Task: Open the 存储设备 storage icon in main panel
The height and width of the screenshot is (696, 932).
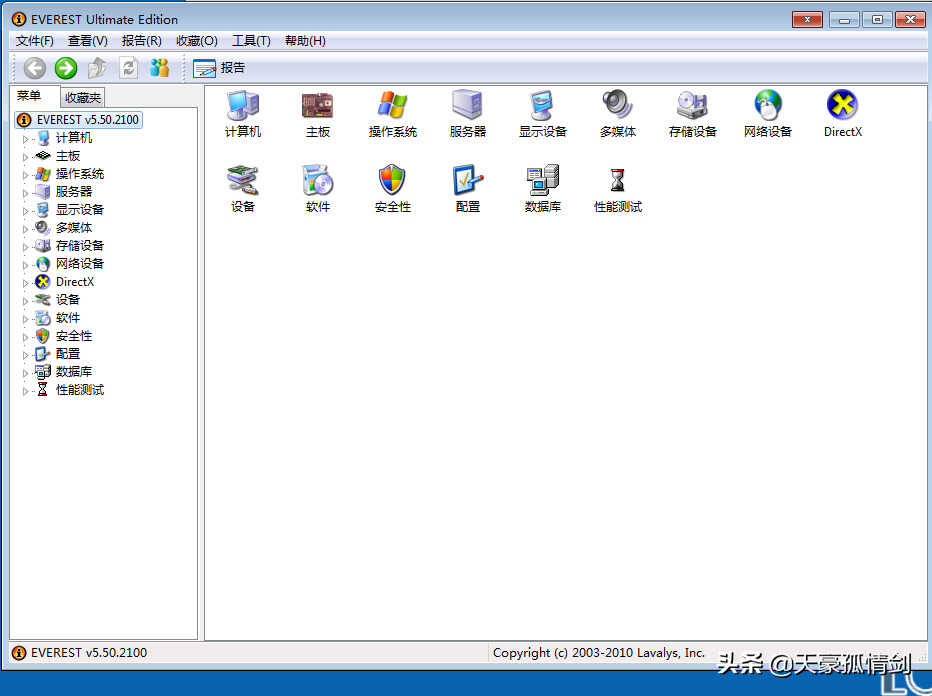Action: [x=692, y=106]
